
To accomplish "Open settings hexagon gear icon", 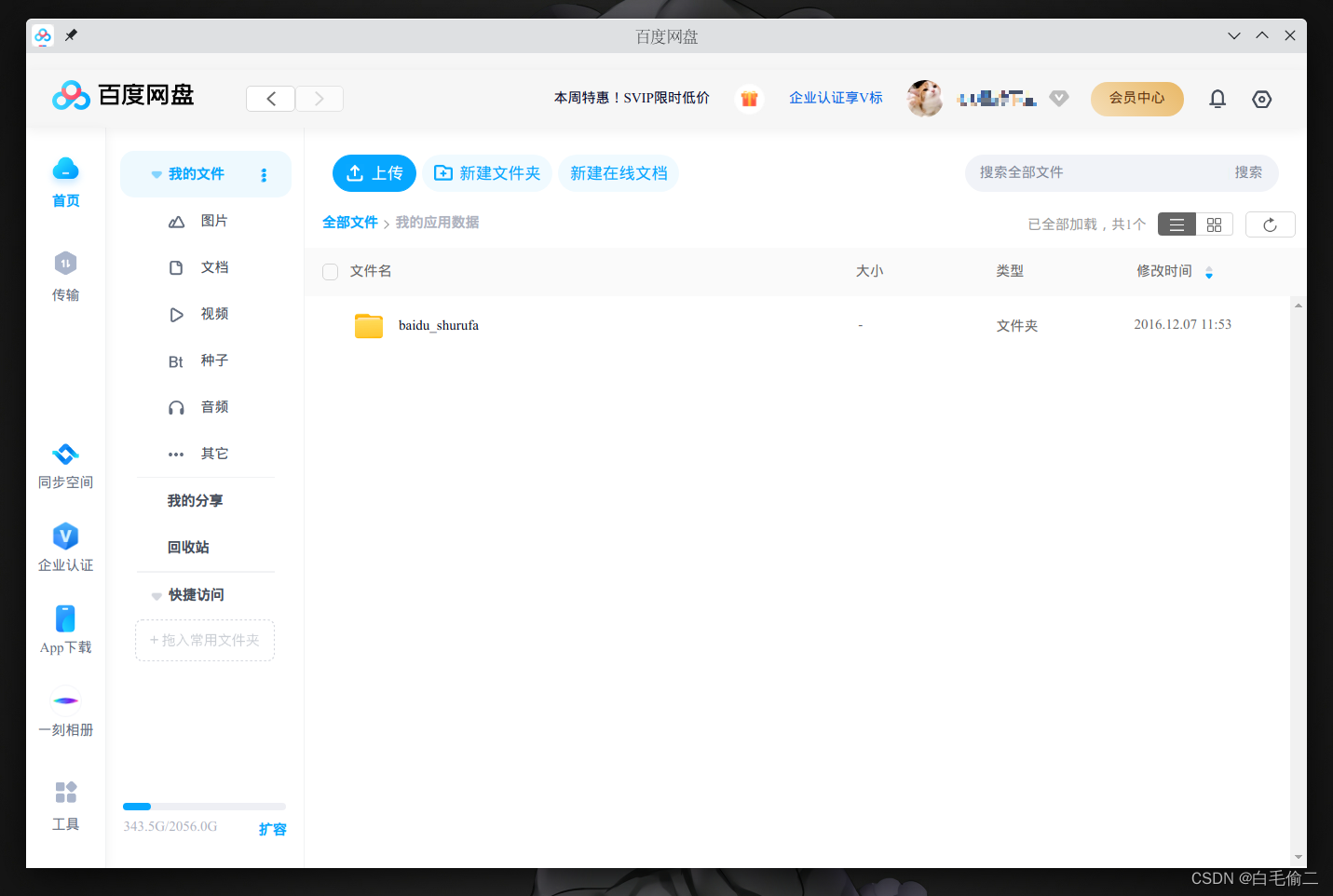I will coord(1262,99).
